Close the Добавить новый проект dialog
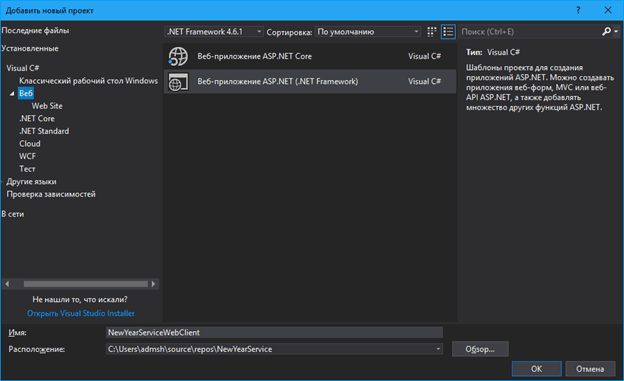The image size is (624, 381). tap(608, 10)
